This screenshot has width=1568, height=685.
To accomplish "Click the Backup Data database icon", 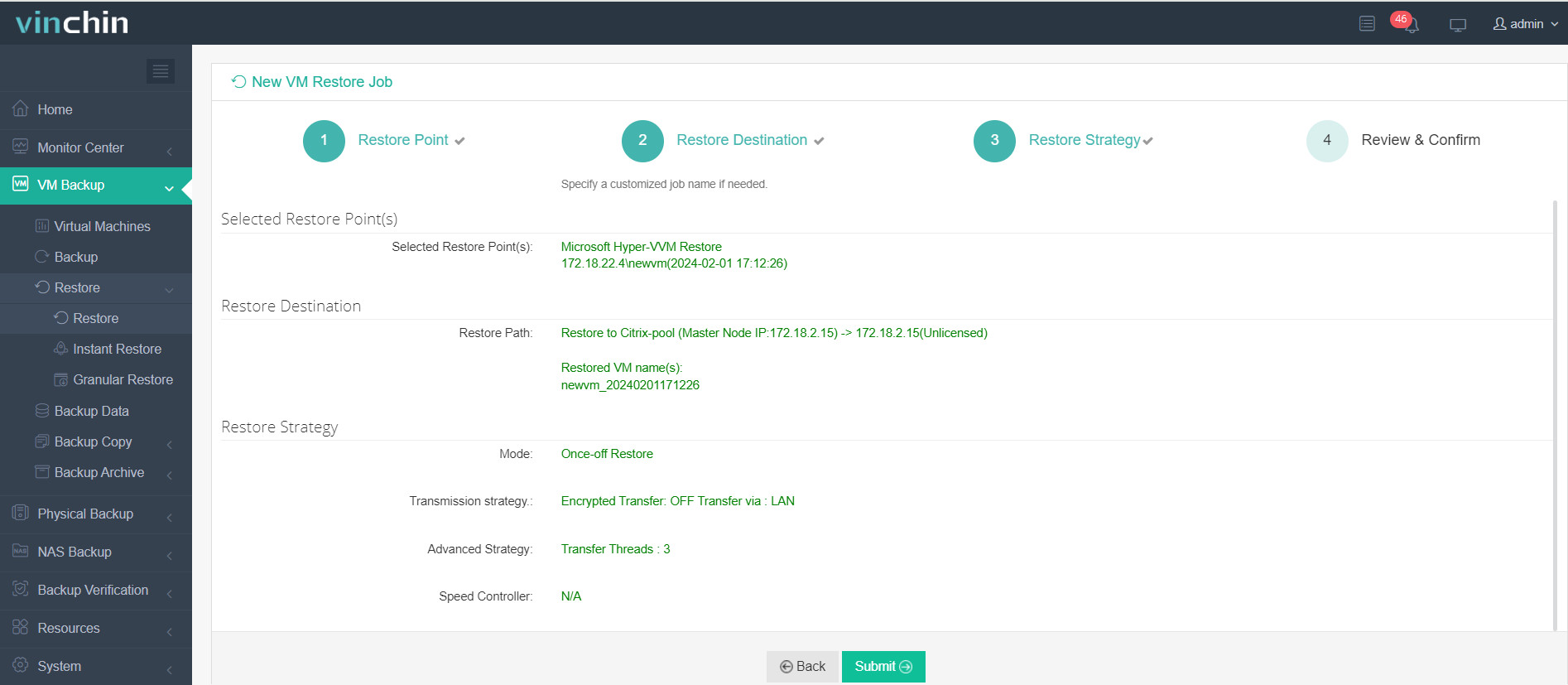I will click(42, 410).
